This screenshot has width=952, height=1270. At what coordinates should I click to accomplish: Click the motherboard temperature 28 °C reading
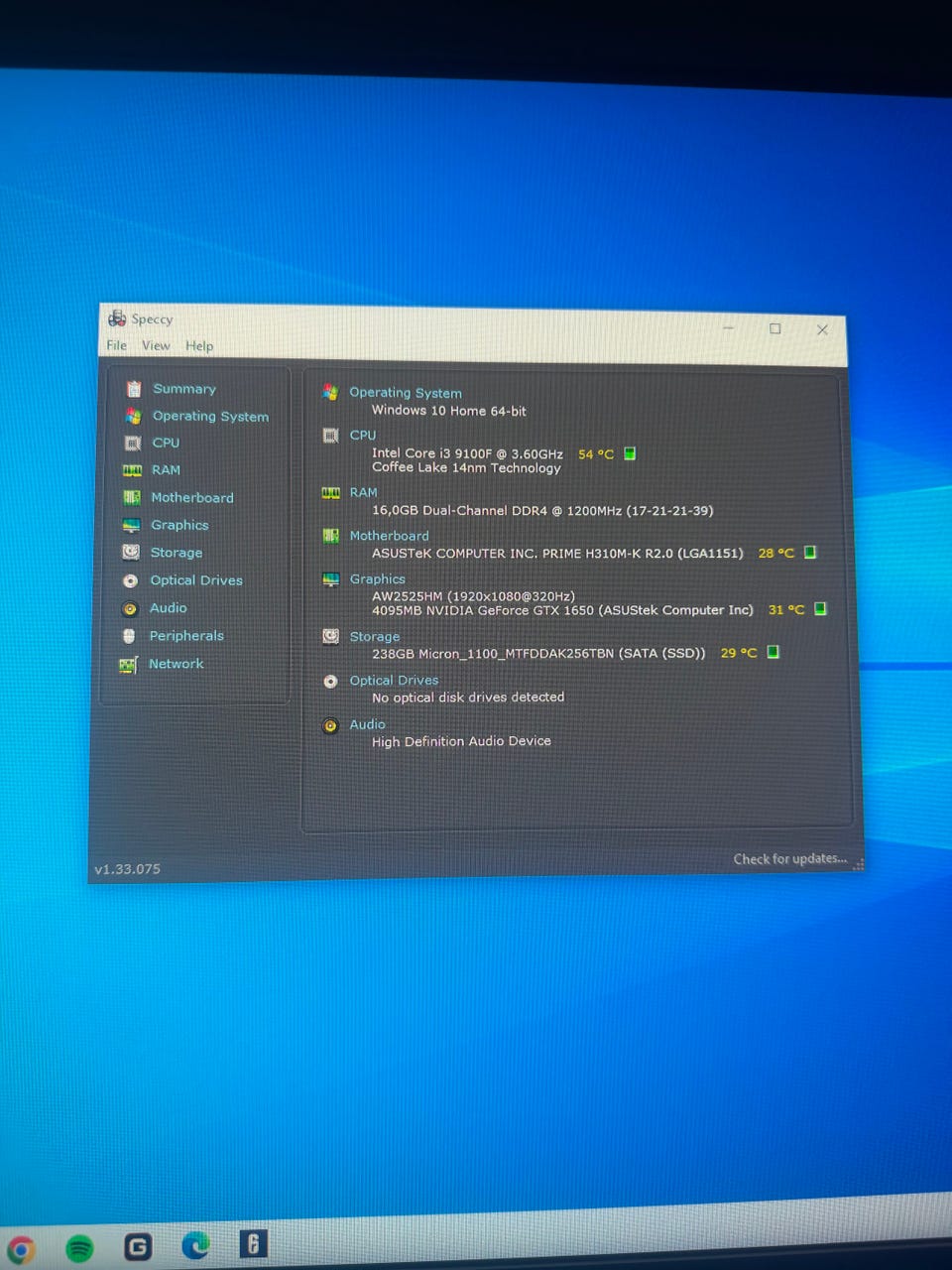coord(776,553)
